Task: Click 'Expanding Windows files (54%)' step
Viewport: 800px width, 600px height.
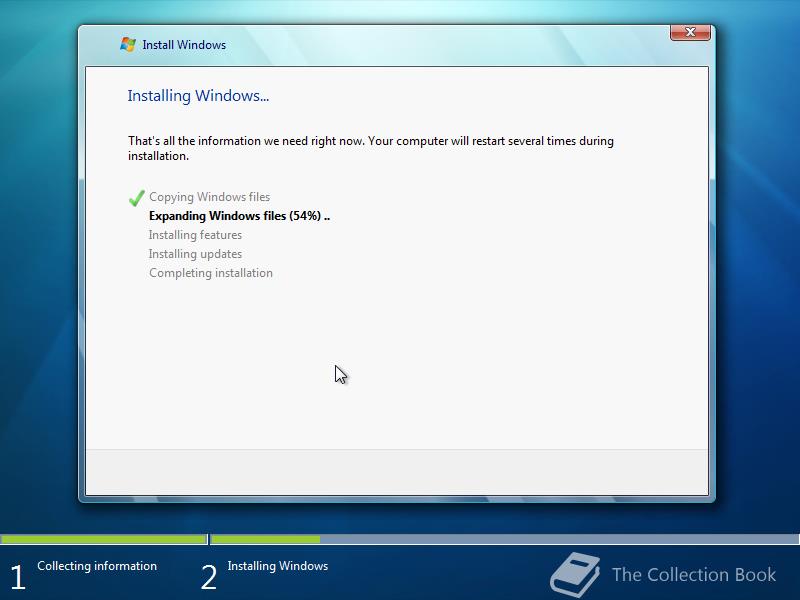Action: click(x=239, y=216)
